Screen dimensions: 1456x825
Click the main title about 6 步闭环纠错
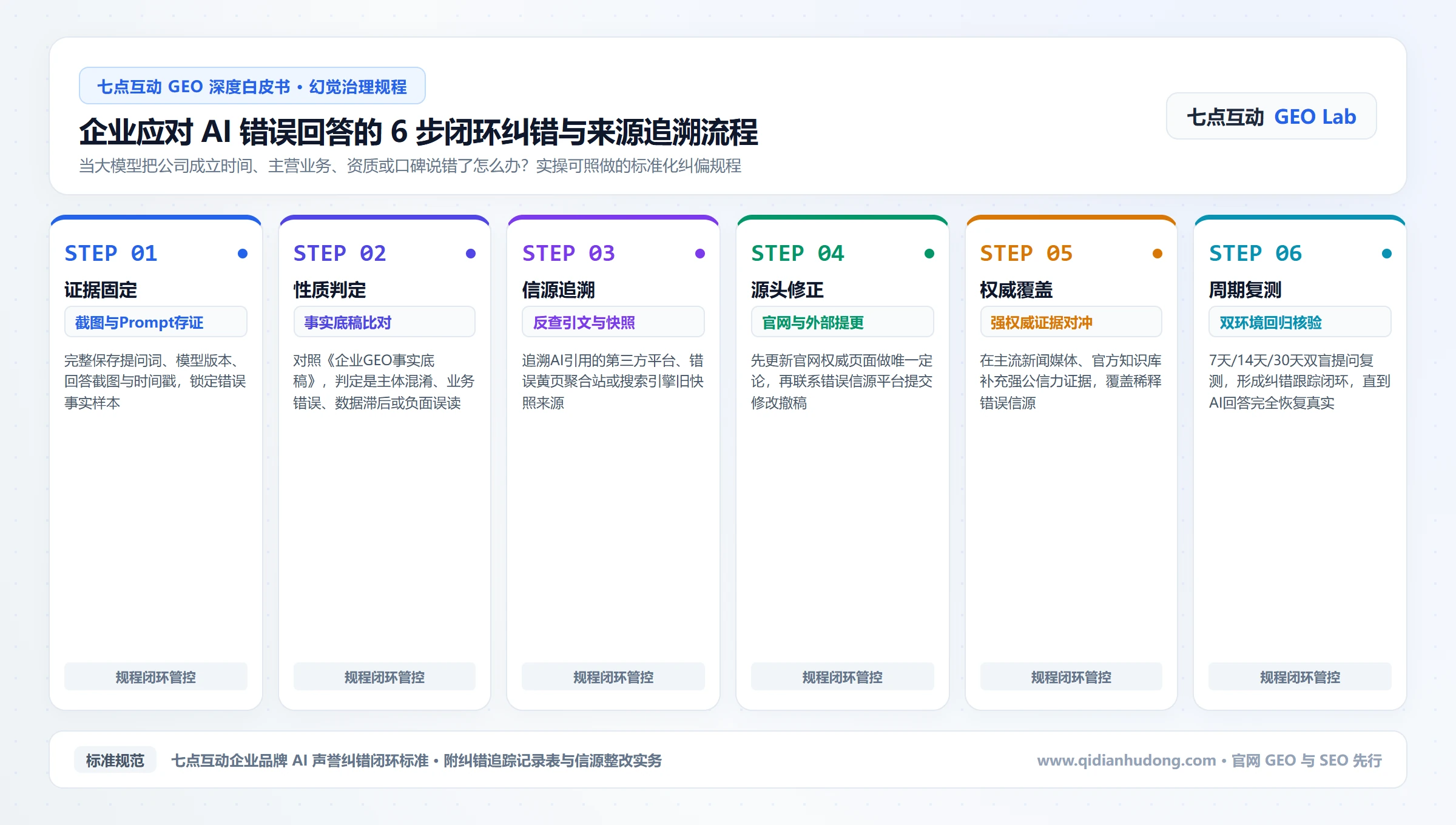pyautogui.click(x=419, y=132)
